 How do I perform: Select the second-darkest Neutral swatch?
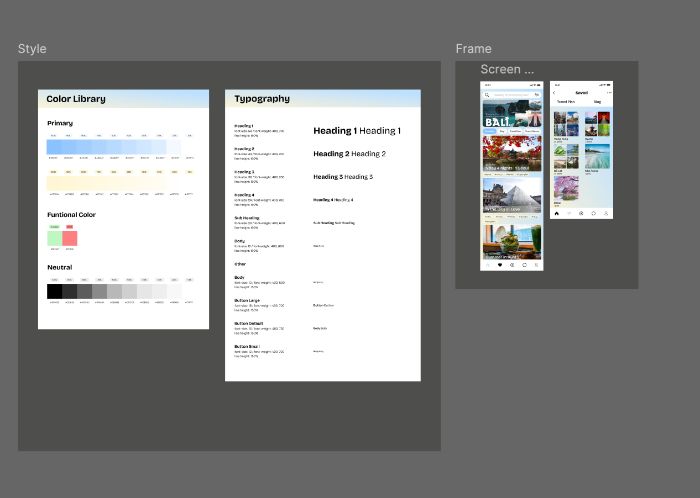(x=70, y=291)
